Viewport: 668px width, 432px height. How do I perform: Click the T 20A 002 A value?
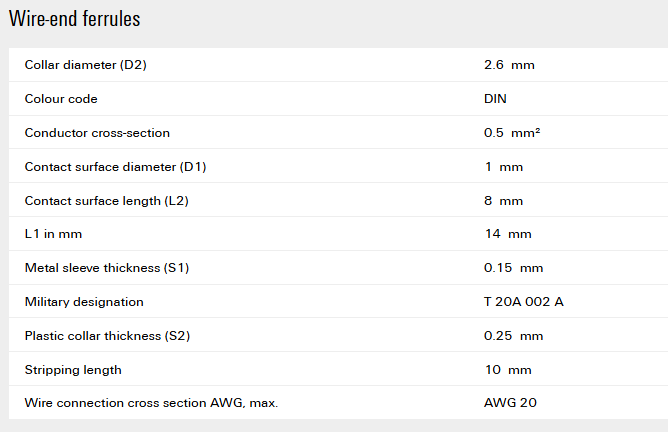tap(524, 302)
